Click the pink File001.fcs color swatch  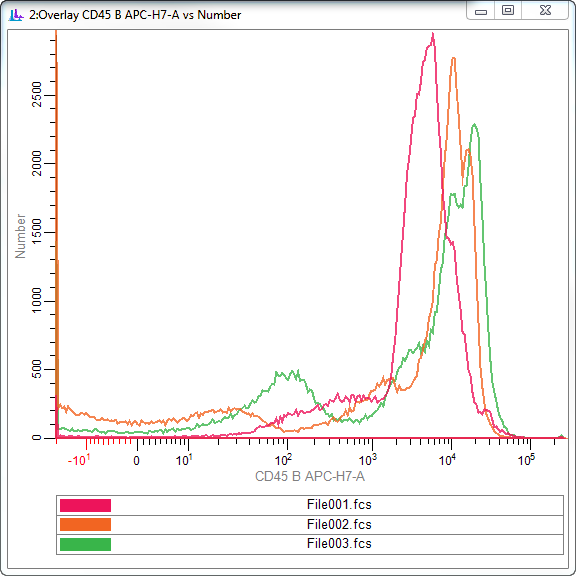tap(85, 505)
